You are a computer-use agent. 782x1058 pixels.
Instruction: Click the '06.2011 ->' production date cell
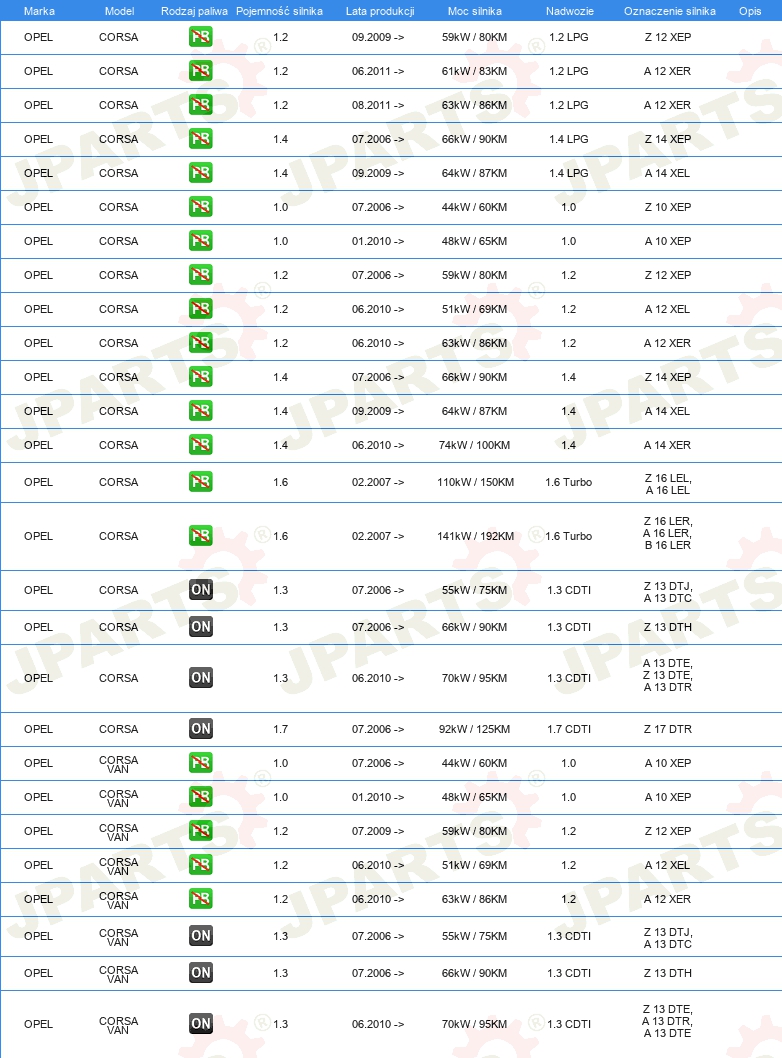point(378,71)
